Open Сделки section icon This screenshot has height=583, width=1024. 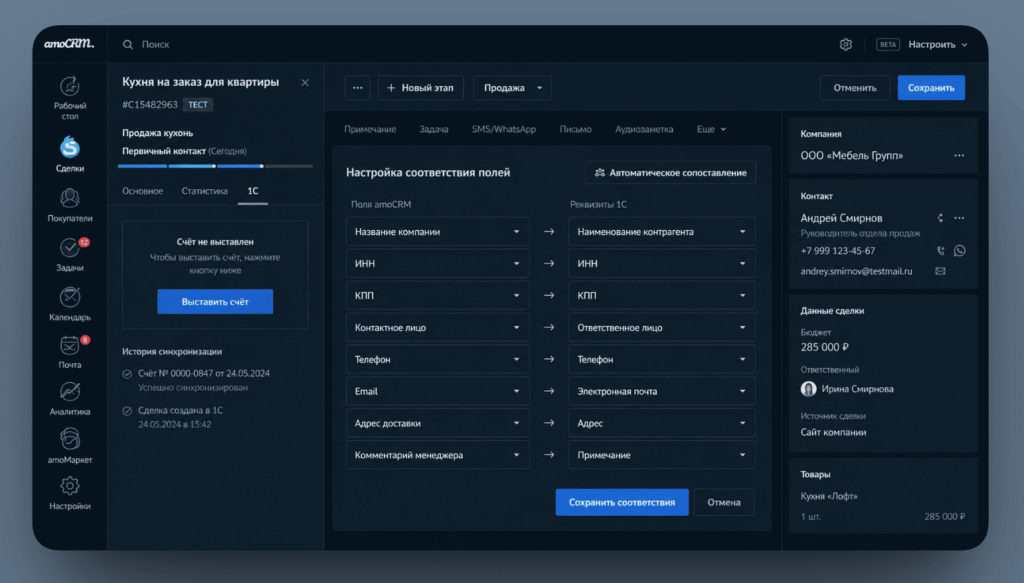tap(70, 148)
